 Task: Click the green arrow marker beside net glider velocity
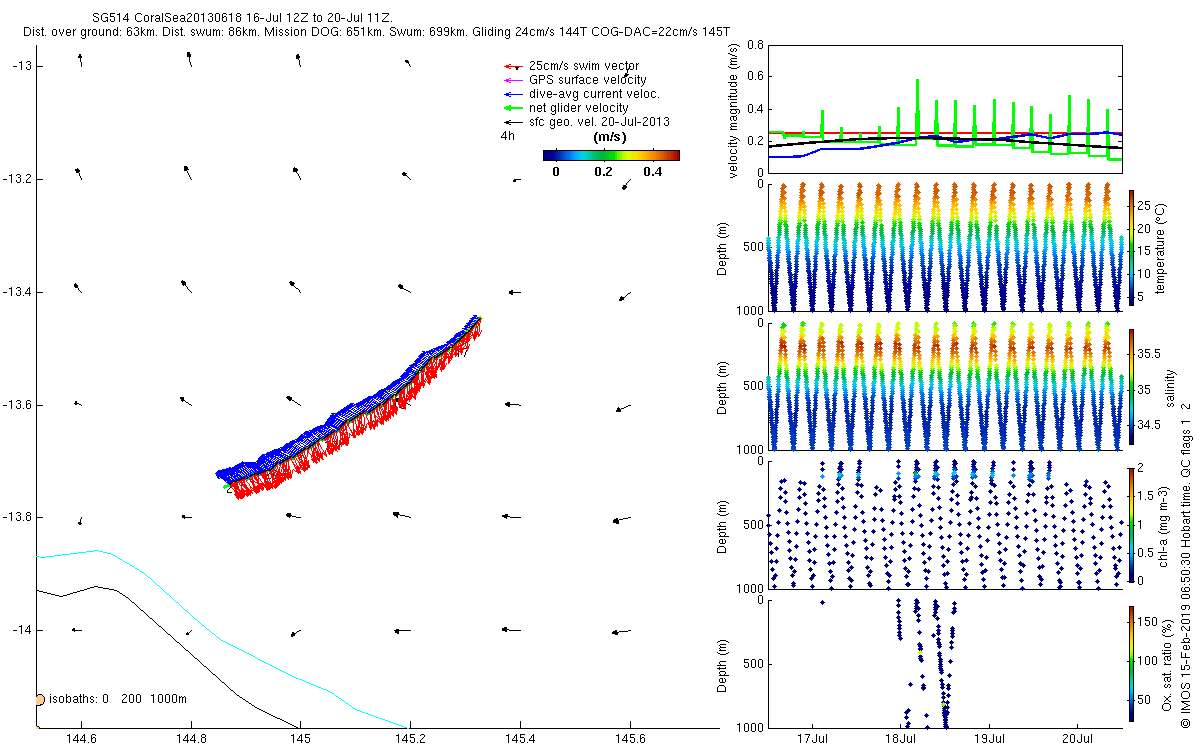click(x=513, y=108)
